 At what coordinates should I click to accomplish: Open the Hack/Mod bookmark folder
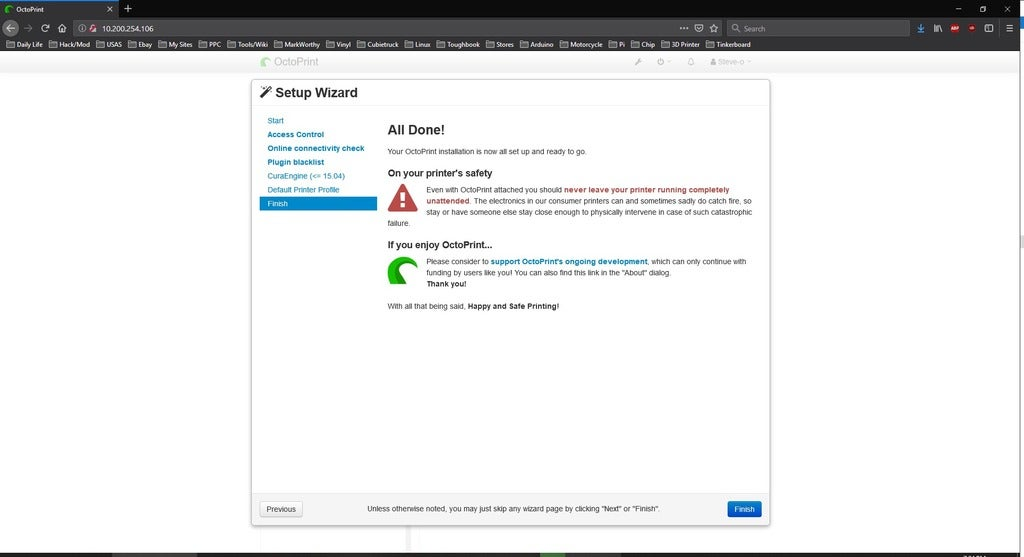[69, 44]
